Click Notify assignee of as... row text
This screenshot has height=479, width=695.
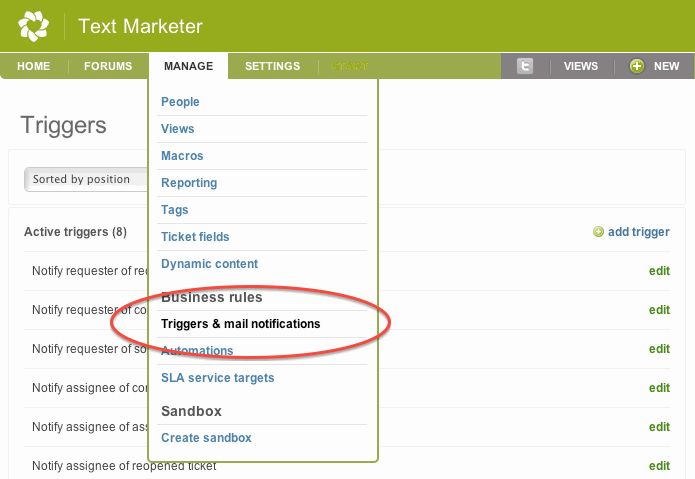(90, 427)
